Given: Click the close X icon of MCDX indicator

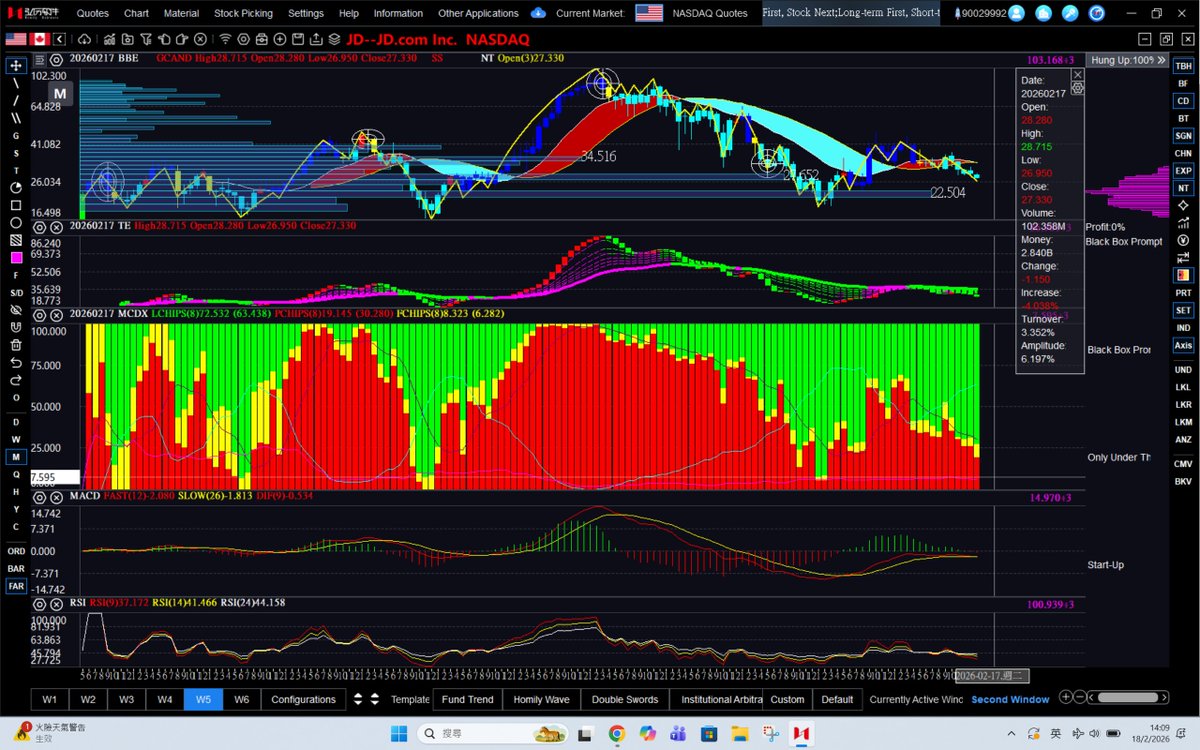Looking at the screenshot, I should pyautogui.click(x=56, y=314).
